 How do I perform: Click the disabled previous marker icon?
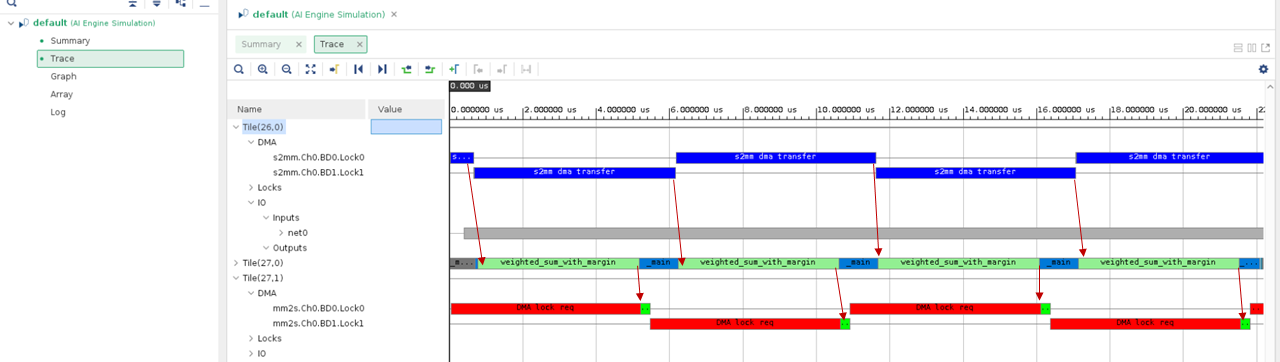coord(478,69)
